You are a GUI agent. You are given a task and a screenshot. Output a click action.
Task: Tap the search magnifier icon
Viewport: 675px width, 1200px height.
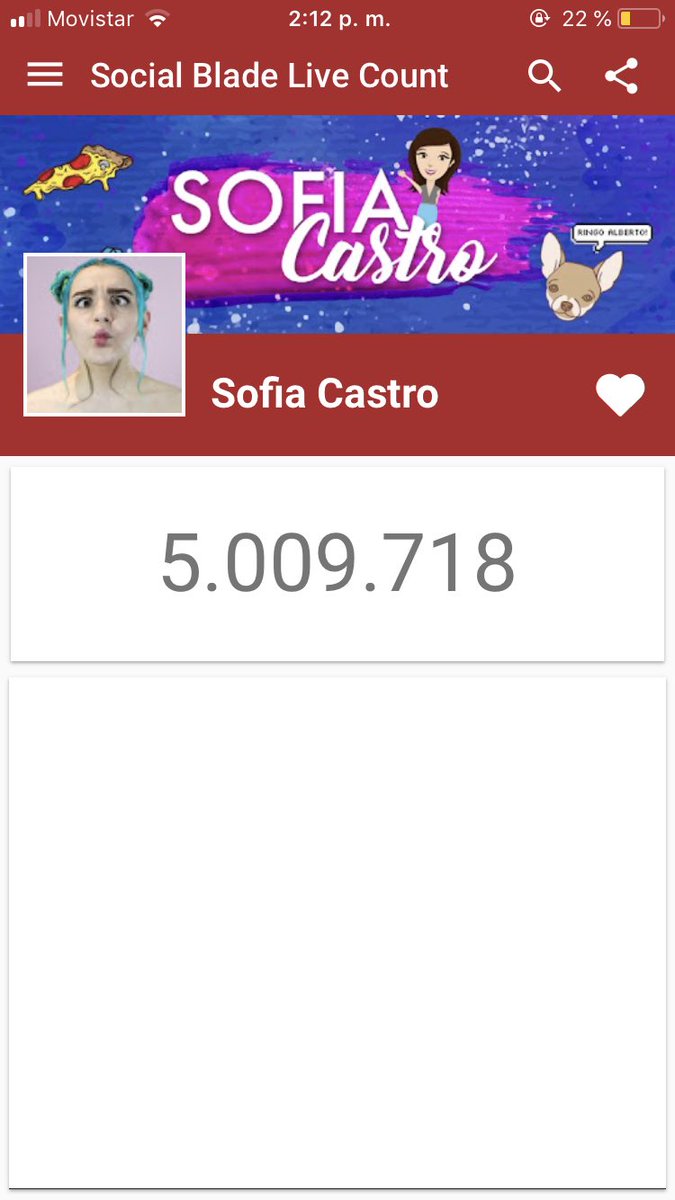click(x=544, y=76)
